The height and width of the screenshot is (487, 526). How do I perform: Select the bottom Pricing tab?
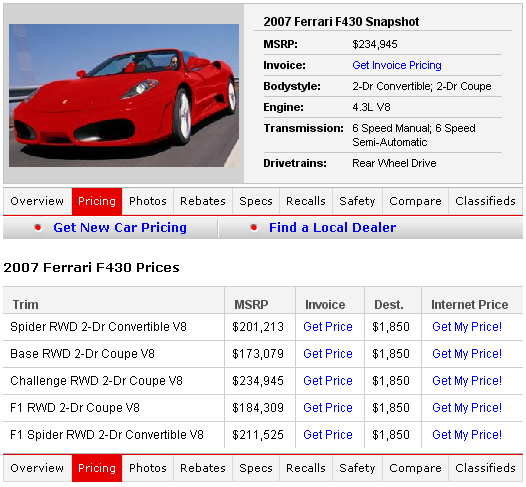[97, 468]
